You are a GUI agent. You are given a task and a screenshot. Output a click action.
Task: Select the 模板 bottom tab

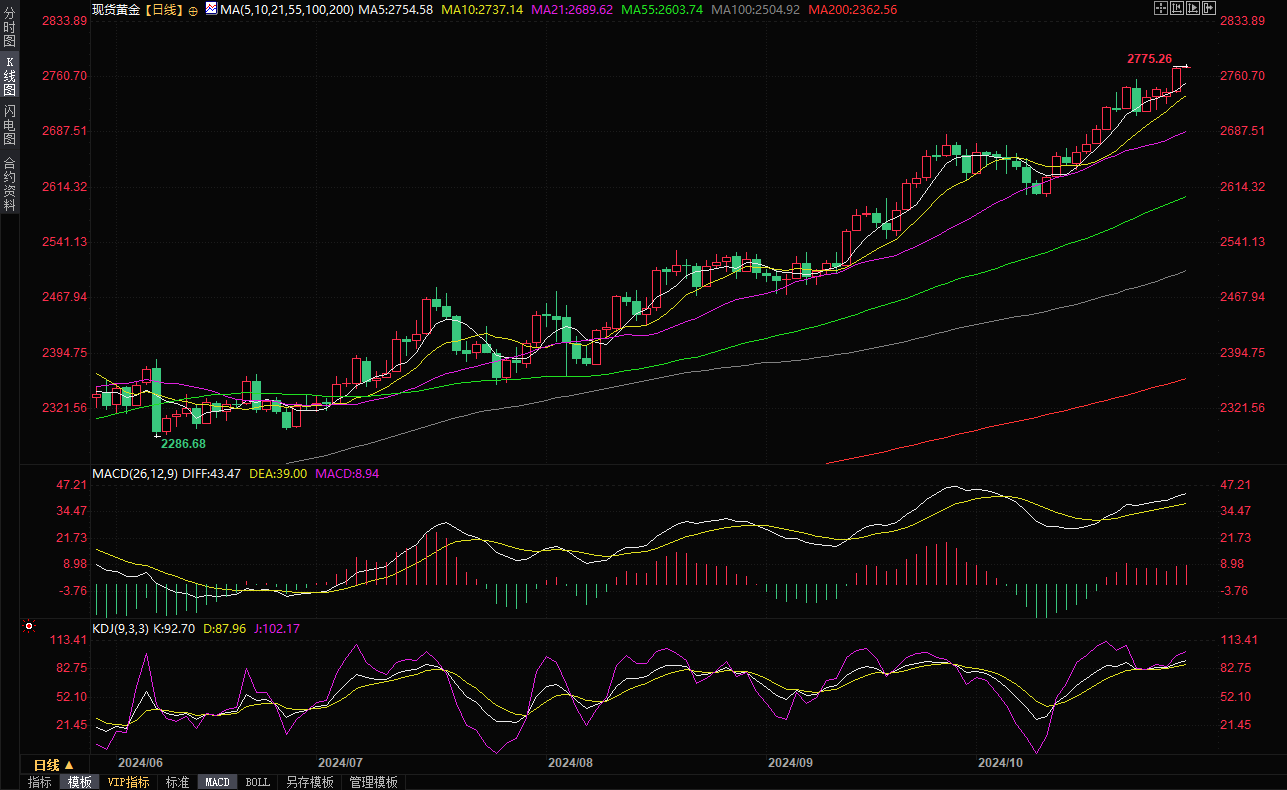pos(79,782)
